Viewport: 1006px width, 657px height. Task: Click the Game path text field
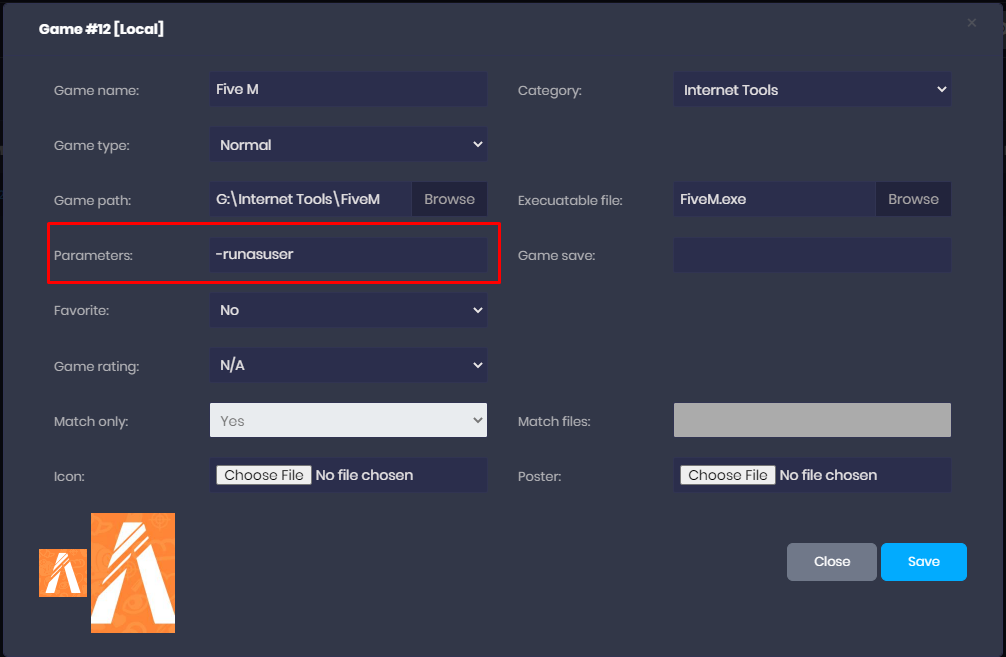click(x=310, y=199)
